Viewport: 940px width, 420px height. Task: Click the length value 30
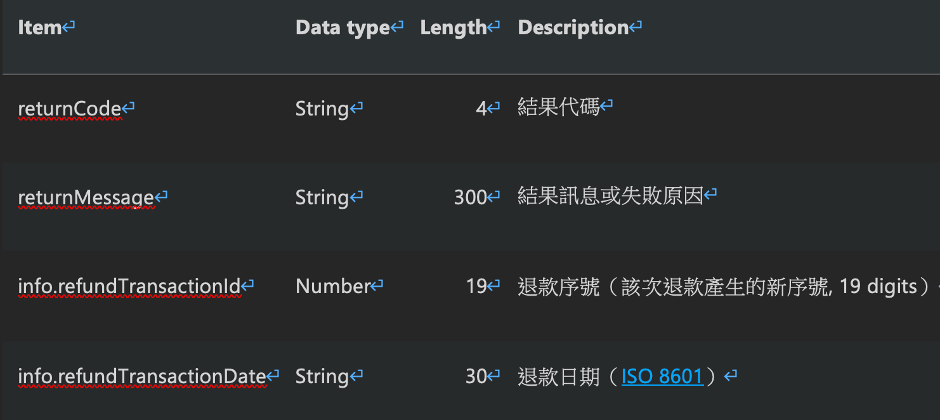(x=475, y=377)
